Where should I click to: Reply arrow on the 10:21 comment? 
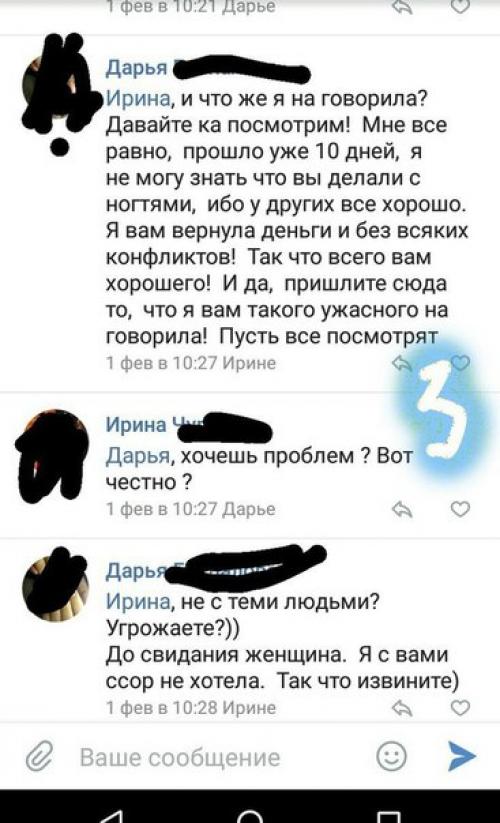(402, 7)
